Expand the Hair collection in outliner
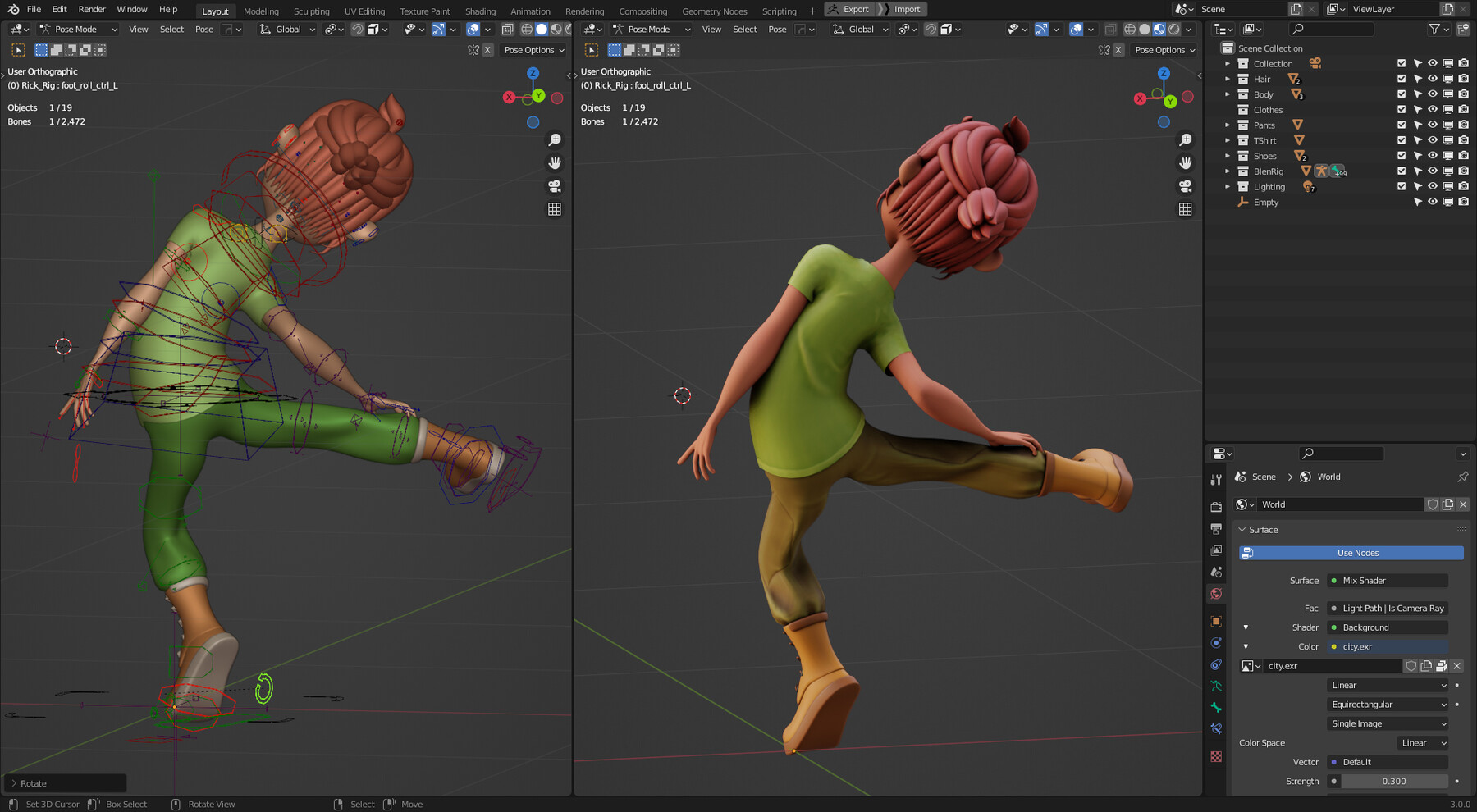Viewport: 1477px width, 812px height. click(x=1228, y=80)
